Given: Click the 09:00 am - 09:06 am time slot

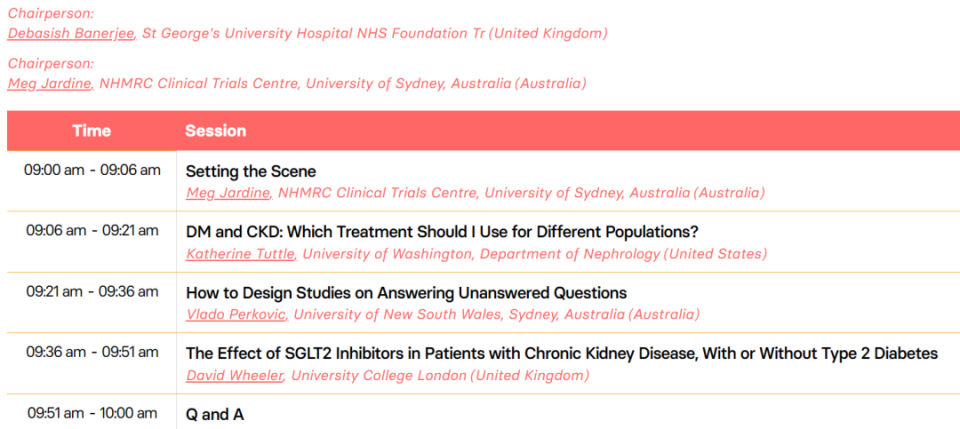Looking at the screenshot, I should pos(92,170).
